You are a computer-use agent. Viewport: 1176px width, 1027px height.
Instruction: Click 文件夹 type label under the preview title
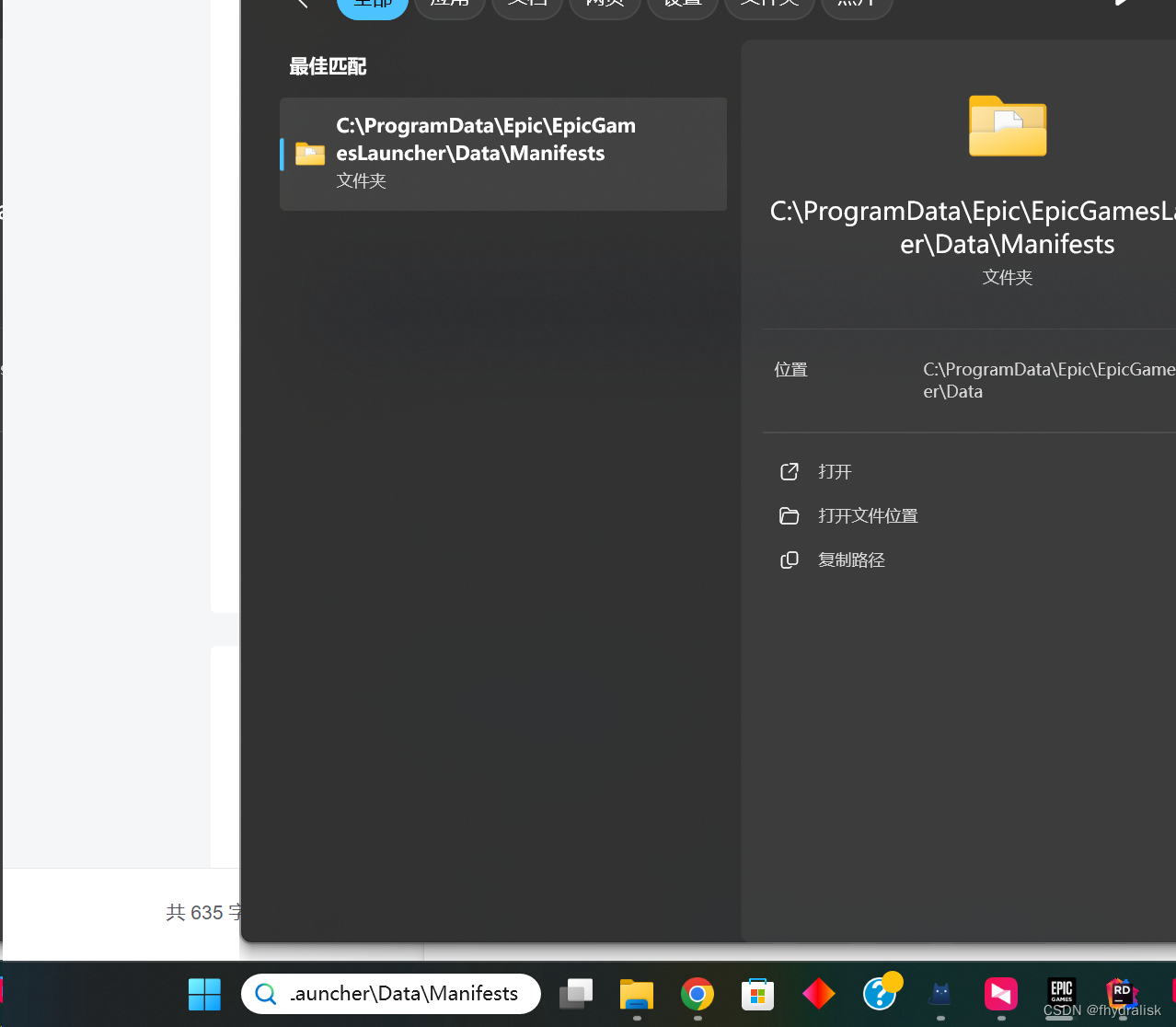pos(1008,277)
